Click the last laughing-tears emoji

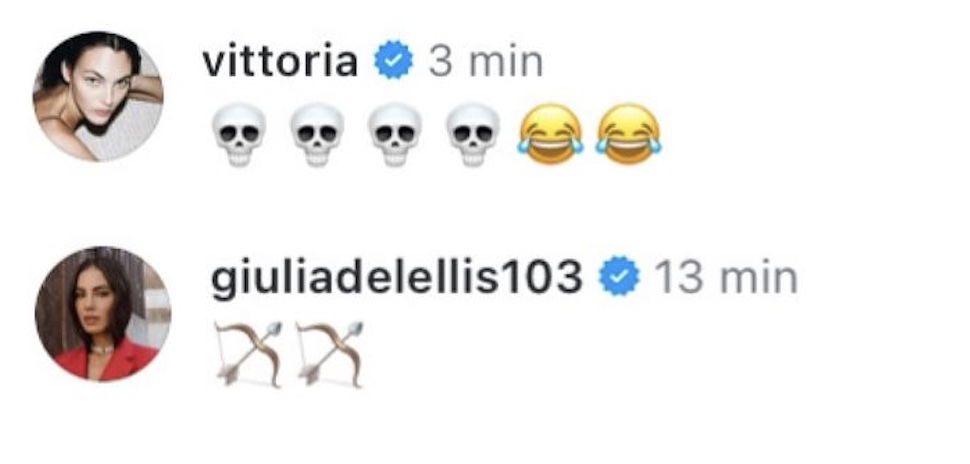pyautogui.click(x=629, y=134)
